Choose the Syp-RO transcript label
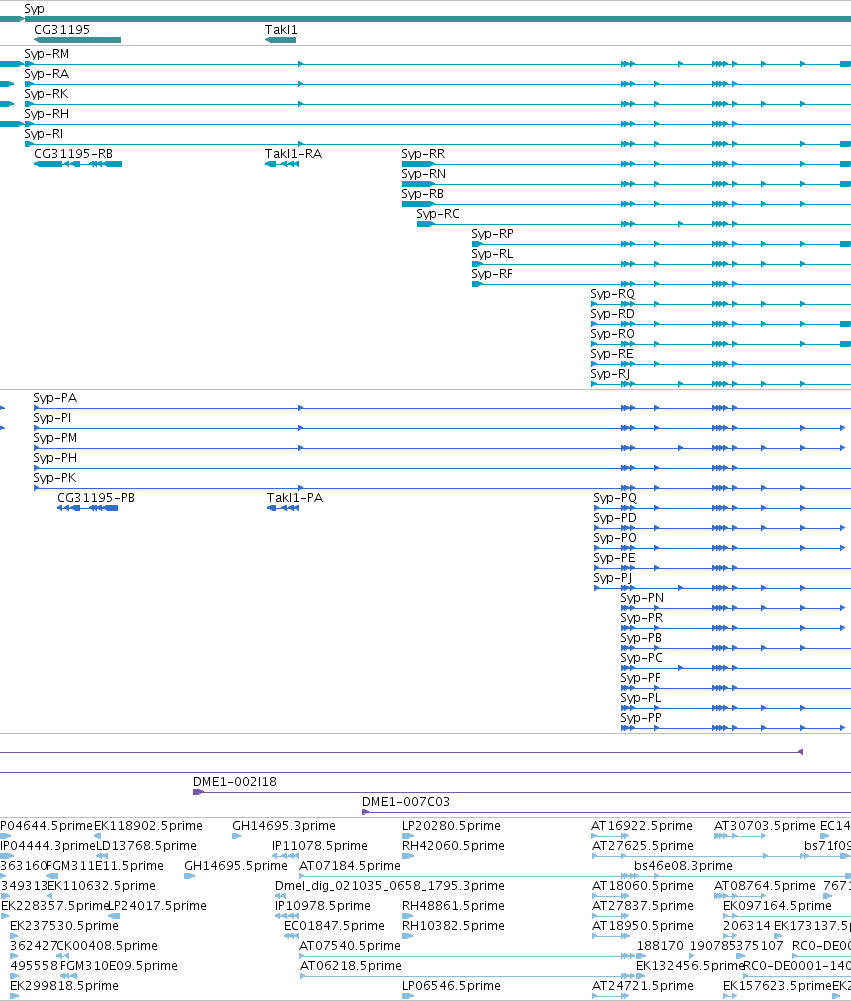Viewport: 851px width, 1001px height. coord(612,334)
